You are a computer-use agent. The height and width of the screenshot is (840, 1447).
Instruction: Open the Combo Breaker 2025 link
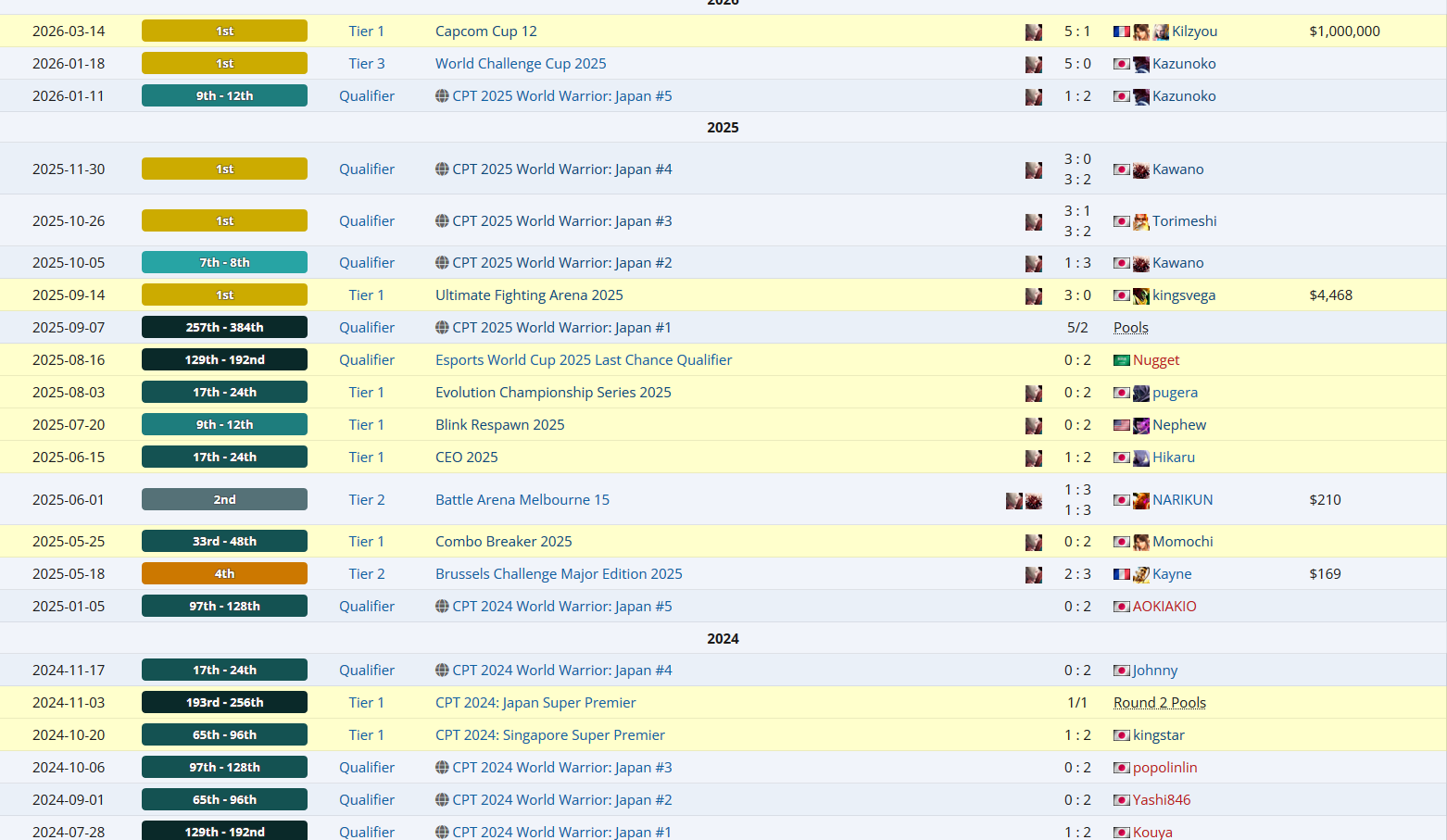click(504, 542)
